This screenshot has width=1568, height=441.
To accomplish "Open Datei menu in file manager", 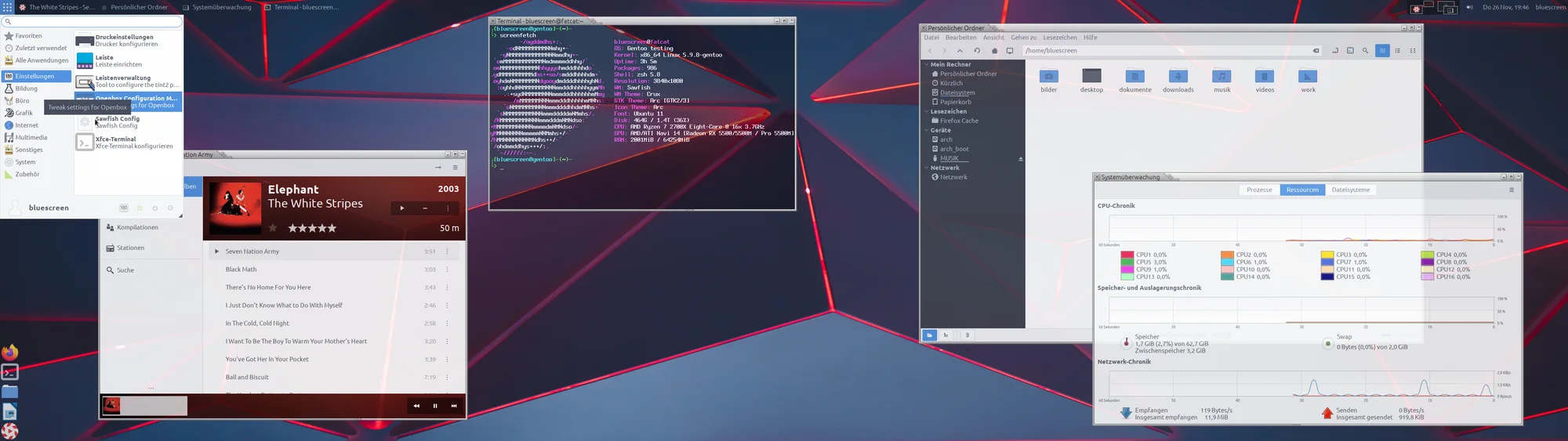I will click(x=931, y=38).
